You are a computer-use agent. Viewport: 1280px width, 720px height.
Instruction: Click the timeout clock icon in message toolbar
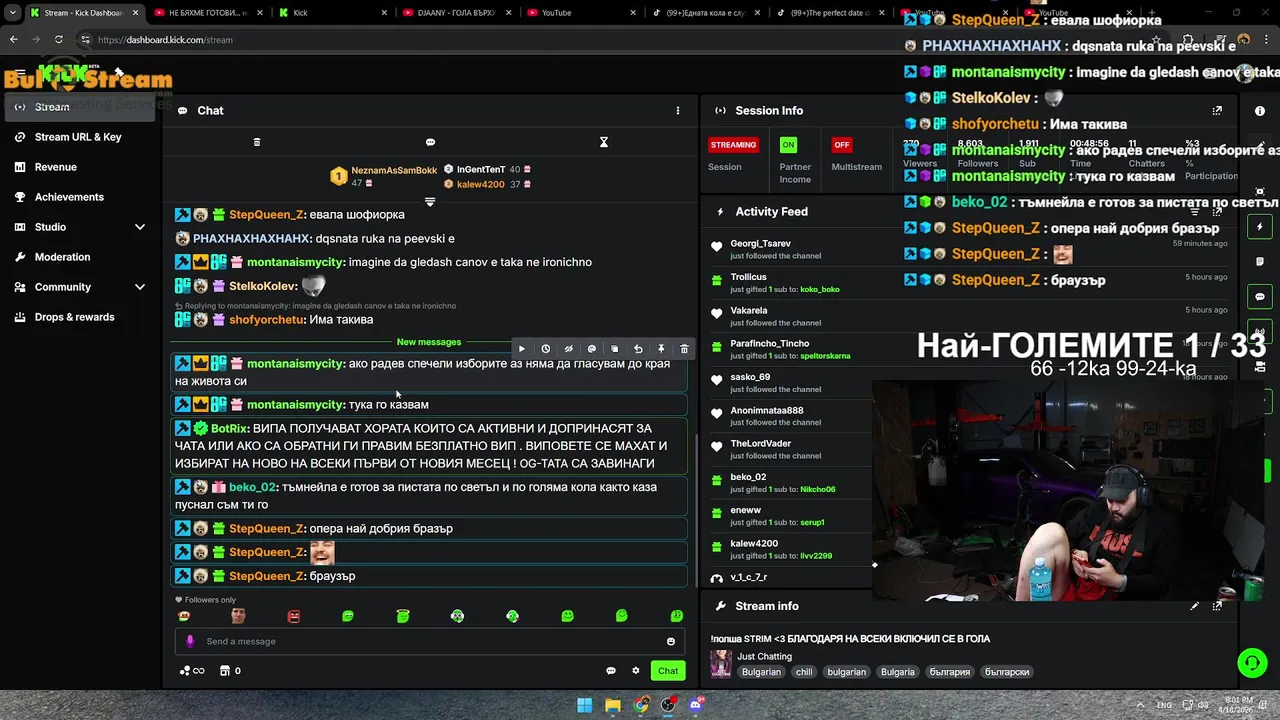(545, 349)
